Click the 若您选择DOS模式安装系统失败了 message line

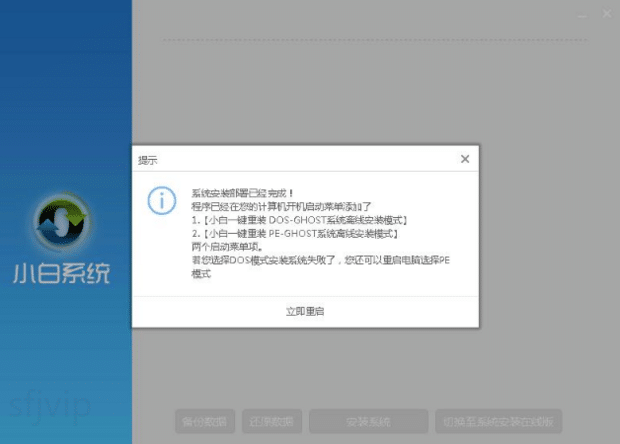click(x=320, y=259)
